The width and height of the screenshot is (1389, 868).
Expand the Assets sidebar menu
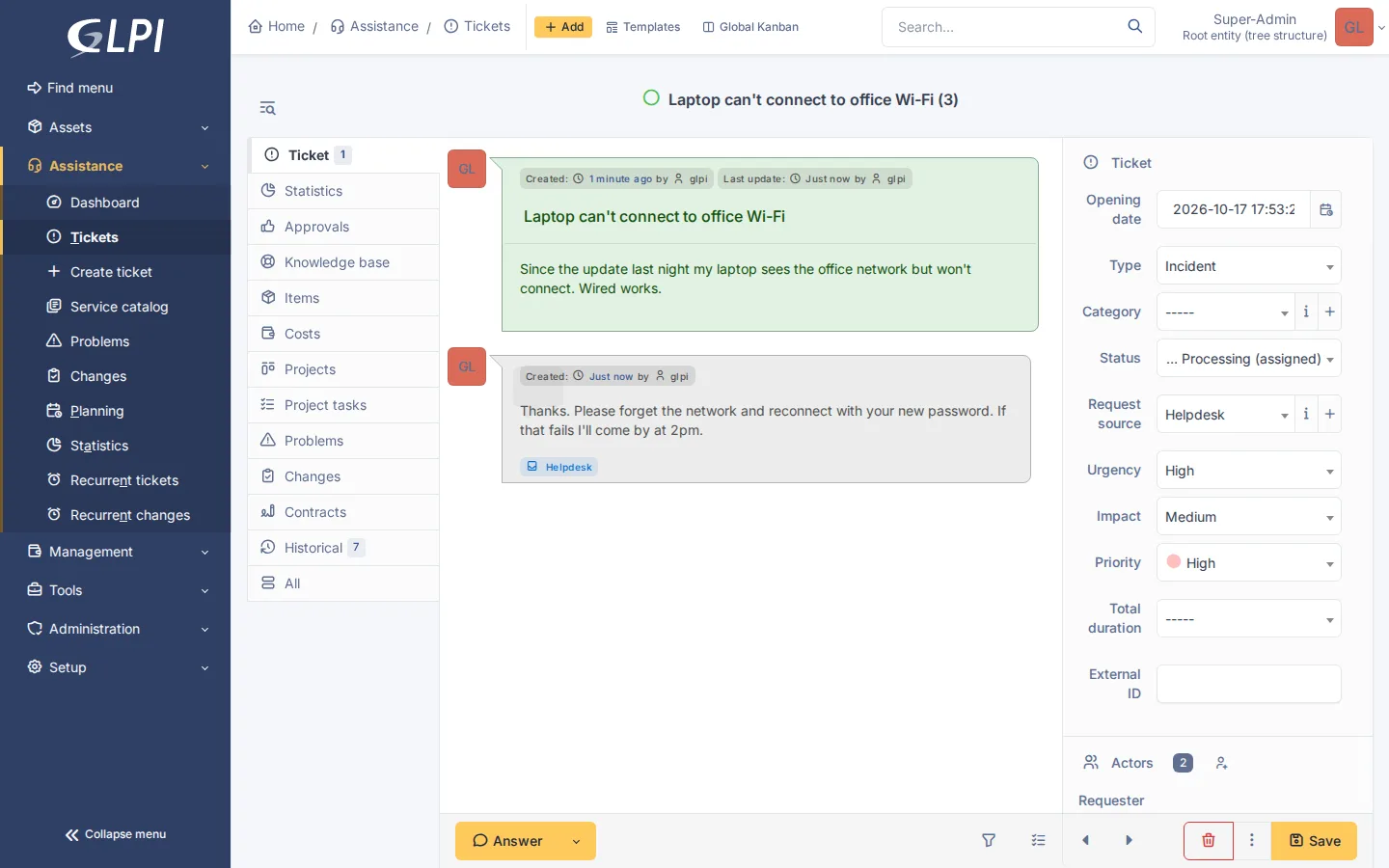tap(116, 127)
